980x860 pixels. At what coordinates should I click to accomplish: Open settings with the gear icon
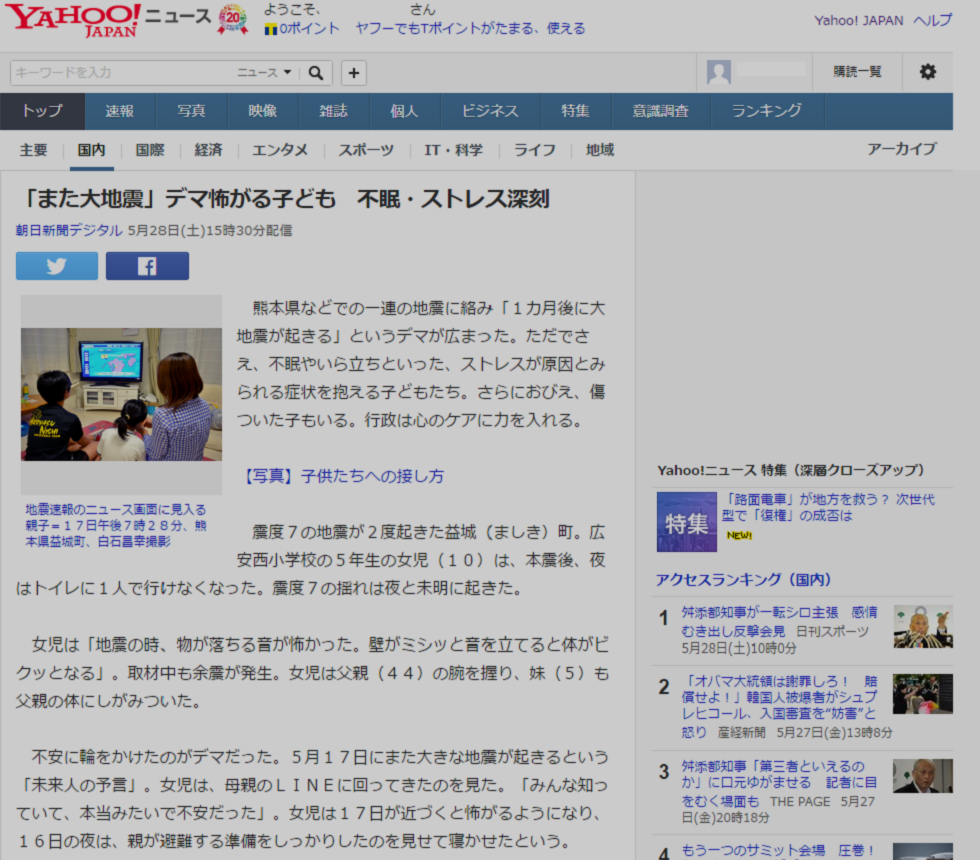(x=928, y=72)
